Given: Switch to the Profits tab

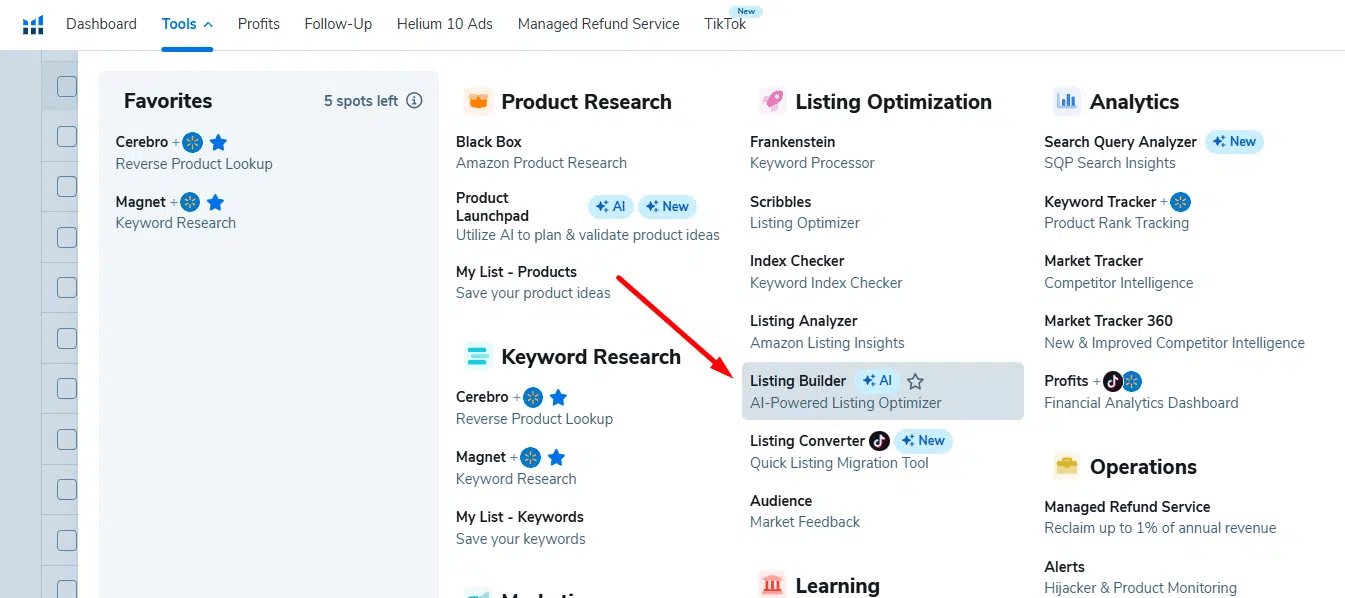Looking at the screenshot, I should point(259,24).
